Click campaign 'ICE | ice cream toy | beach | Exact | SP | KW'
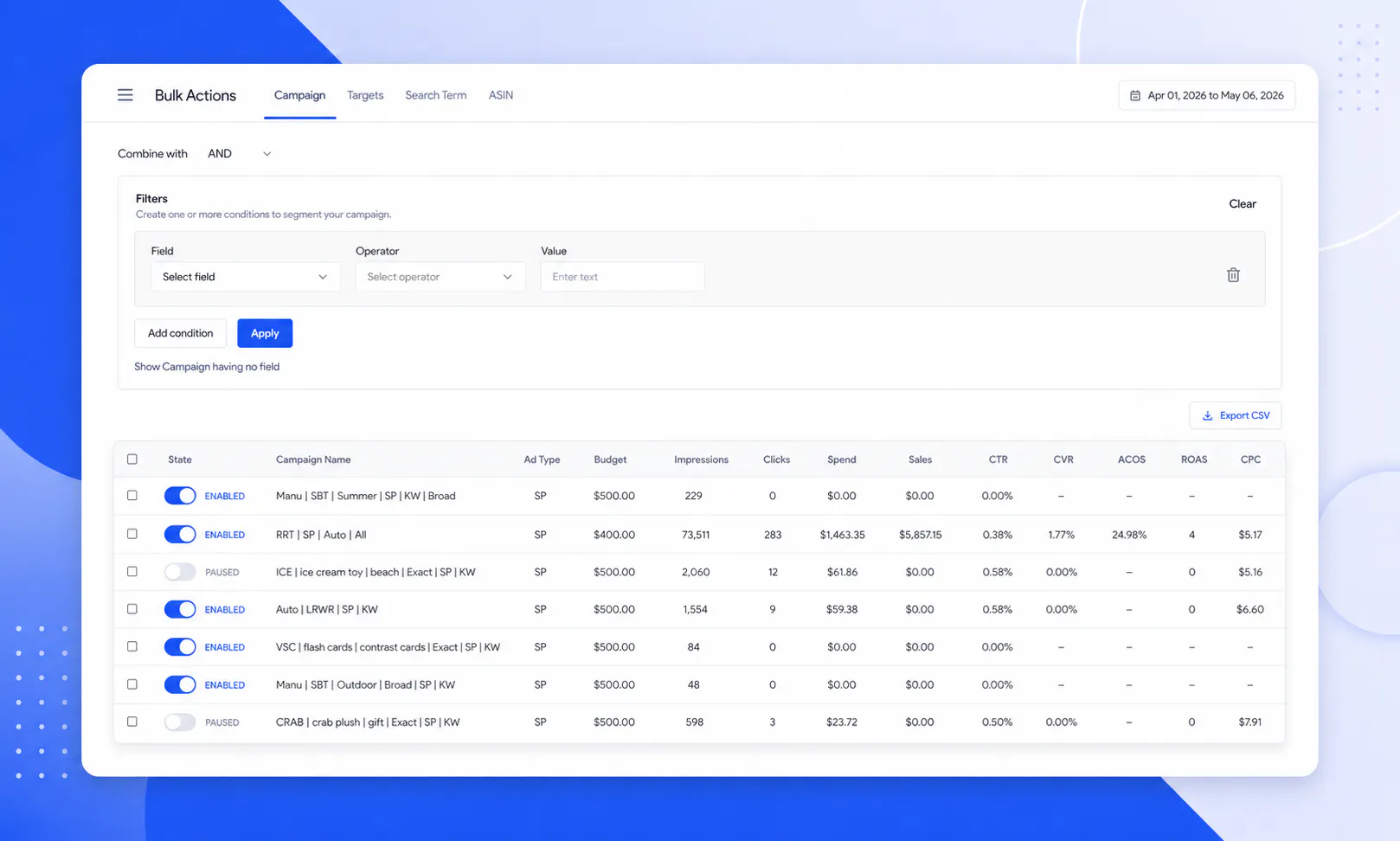 tap(376, 572)
